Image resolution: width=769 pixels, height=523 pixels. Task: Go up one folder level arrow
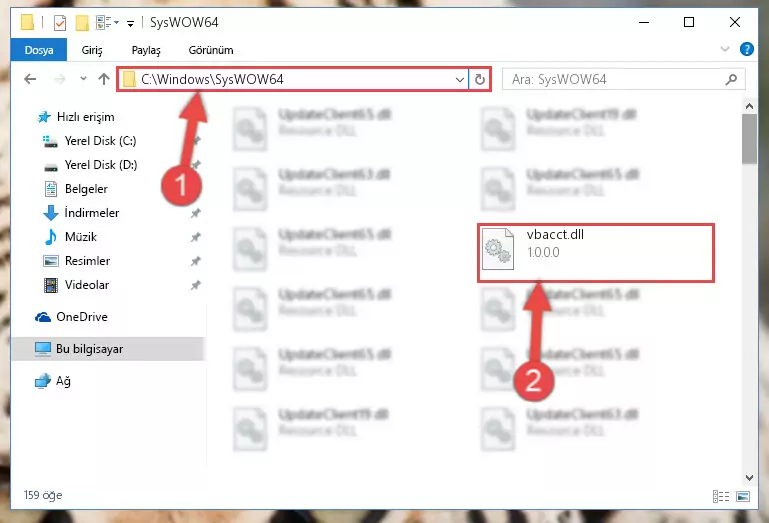click(x=103, y=79)
